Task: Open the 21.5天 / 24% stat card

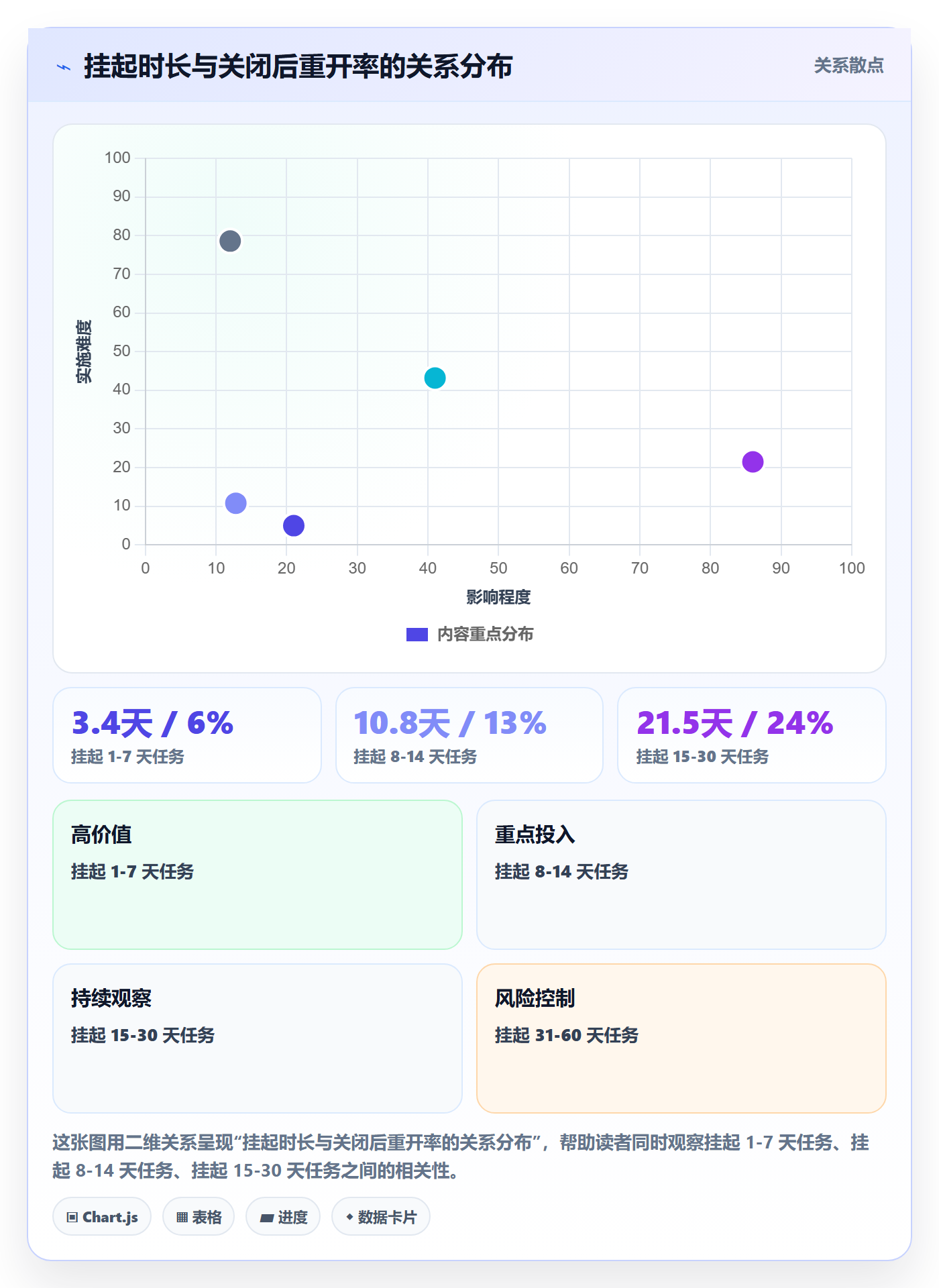Action: [752, 735]
